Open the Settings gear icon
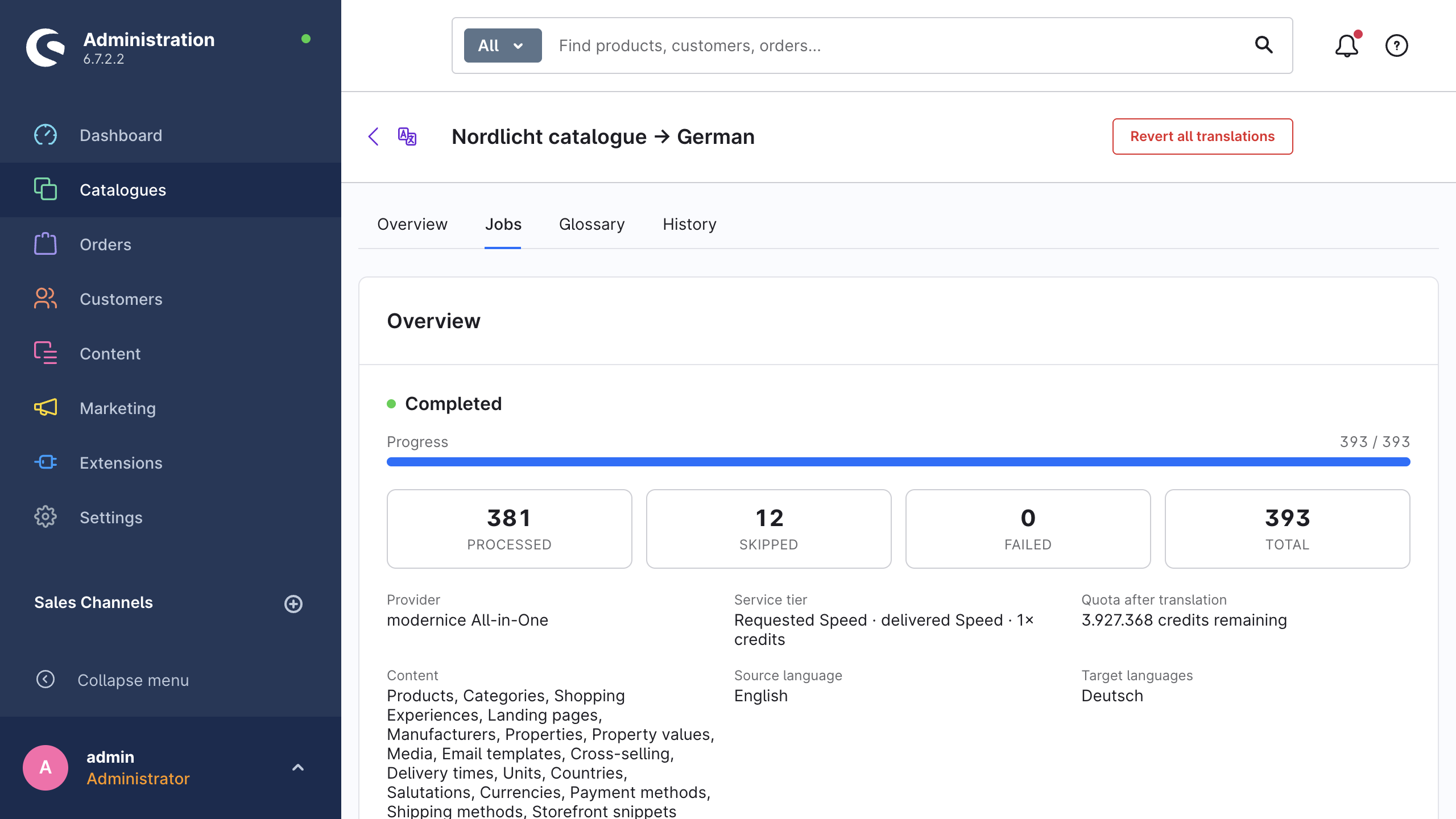The image size is (1456, 819). (45, 517)
